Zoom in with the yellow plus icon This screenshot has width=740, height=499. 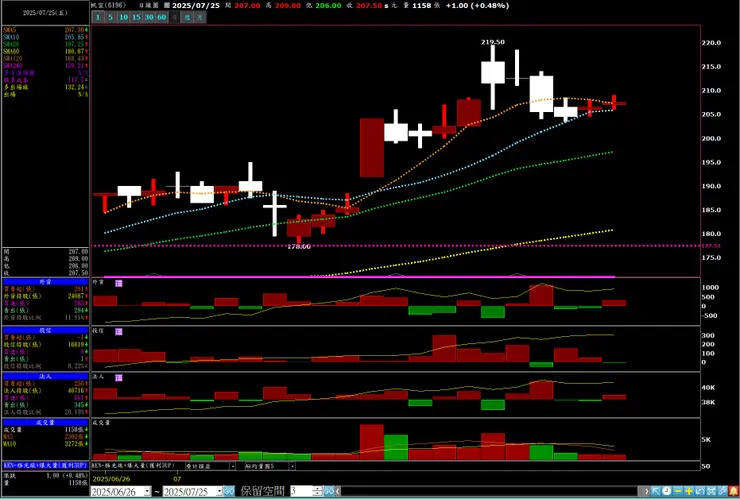689,491
